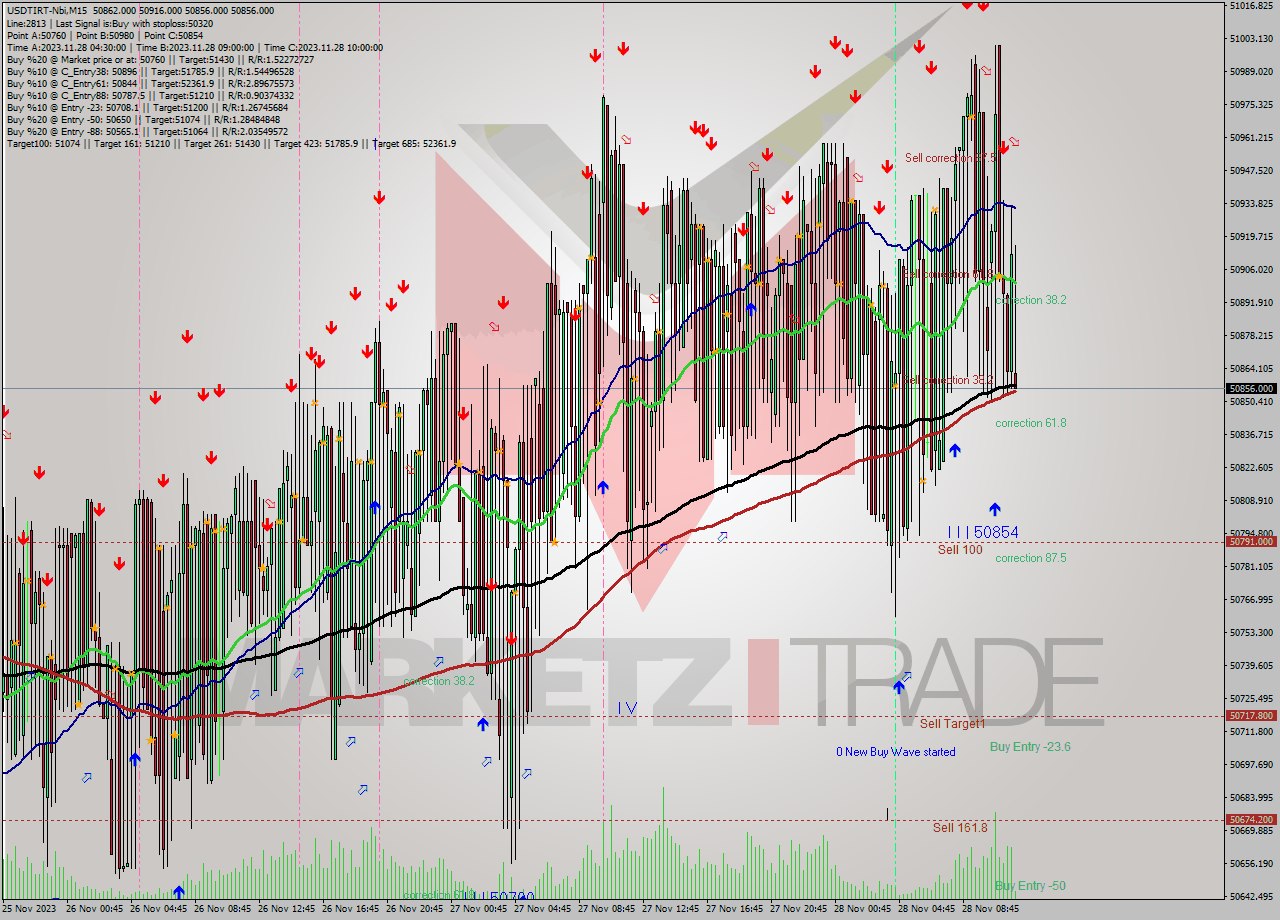1280x920 pixels.
Task: Click the red price tag 50674.200
Action: [x=1250, y=819]
